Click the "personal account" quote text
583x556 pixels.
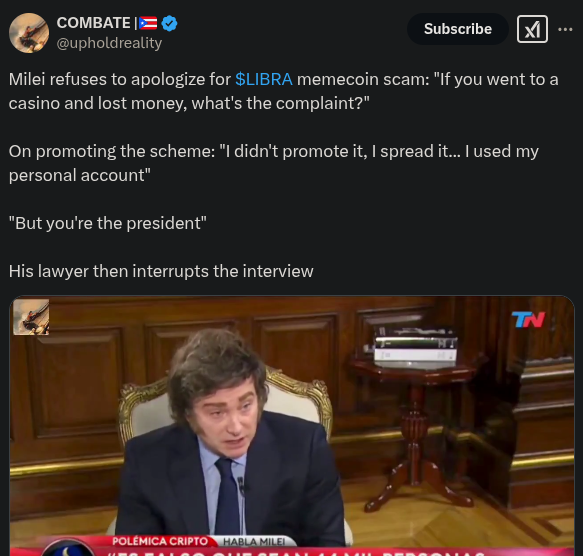(x=80, y=175)
